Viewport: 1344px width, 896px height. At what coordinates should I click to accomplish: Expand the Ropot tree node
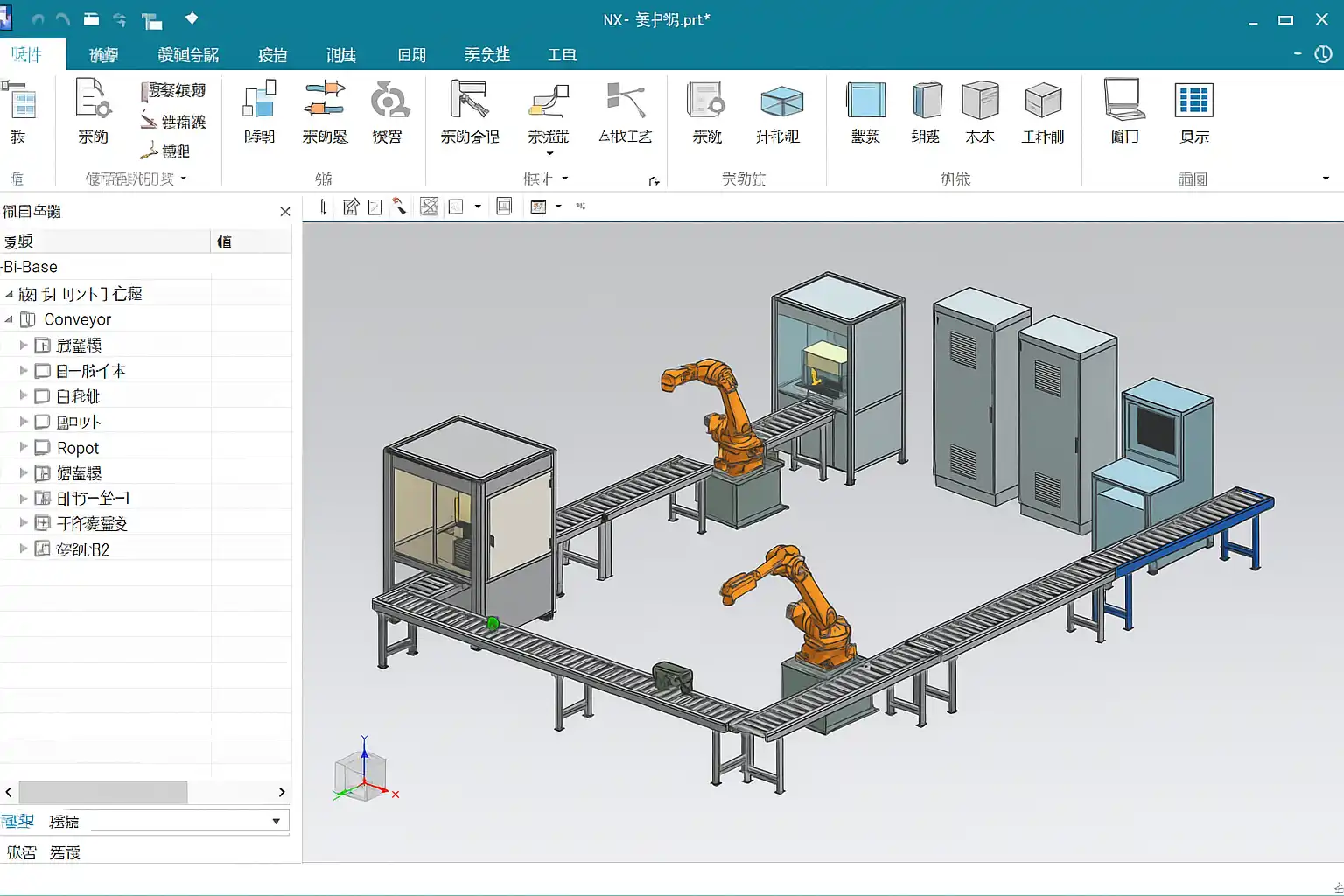[24, 448]
